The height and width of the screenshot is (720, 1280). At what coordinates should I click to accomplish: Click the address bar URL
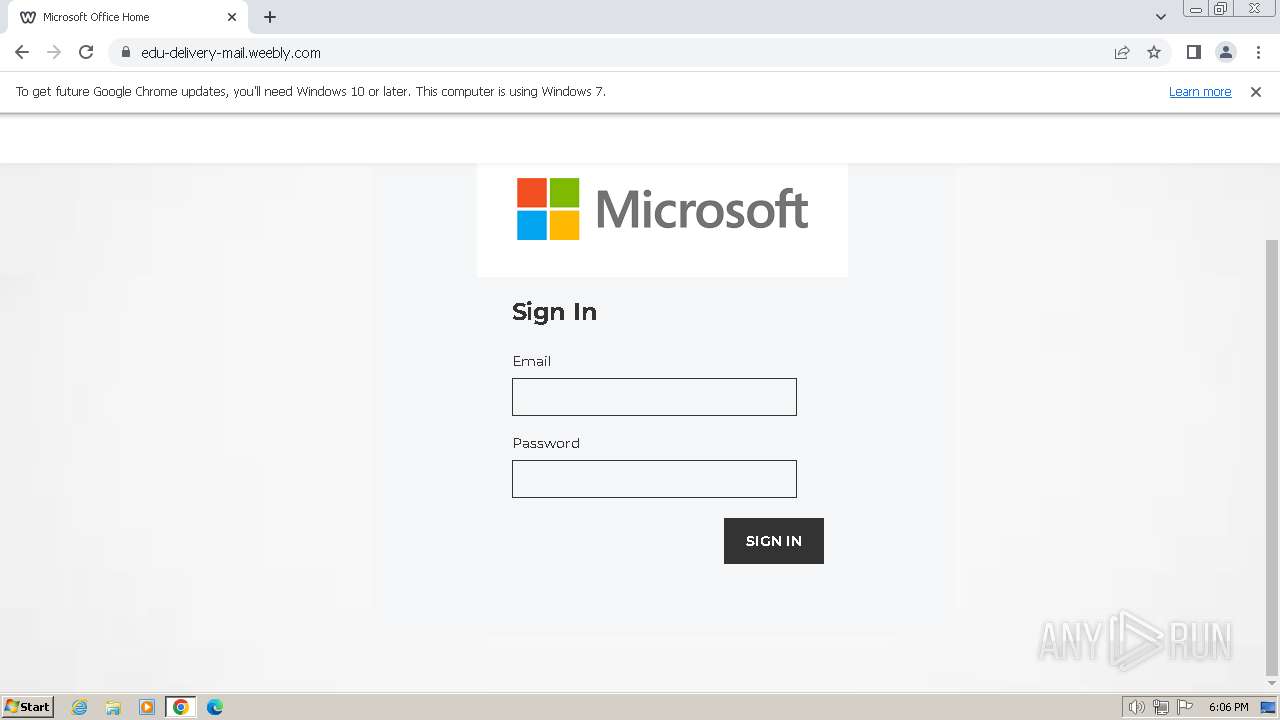point(231,52)
